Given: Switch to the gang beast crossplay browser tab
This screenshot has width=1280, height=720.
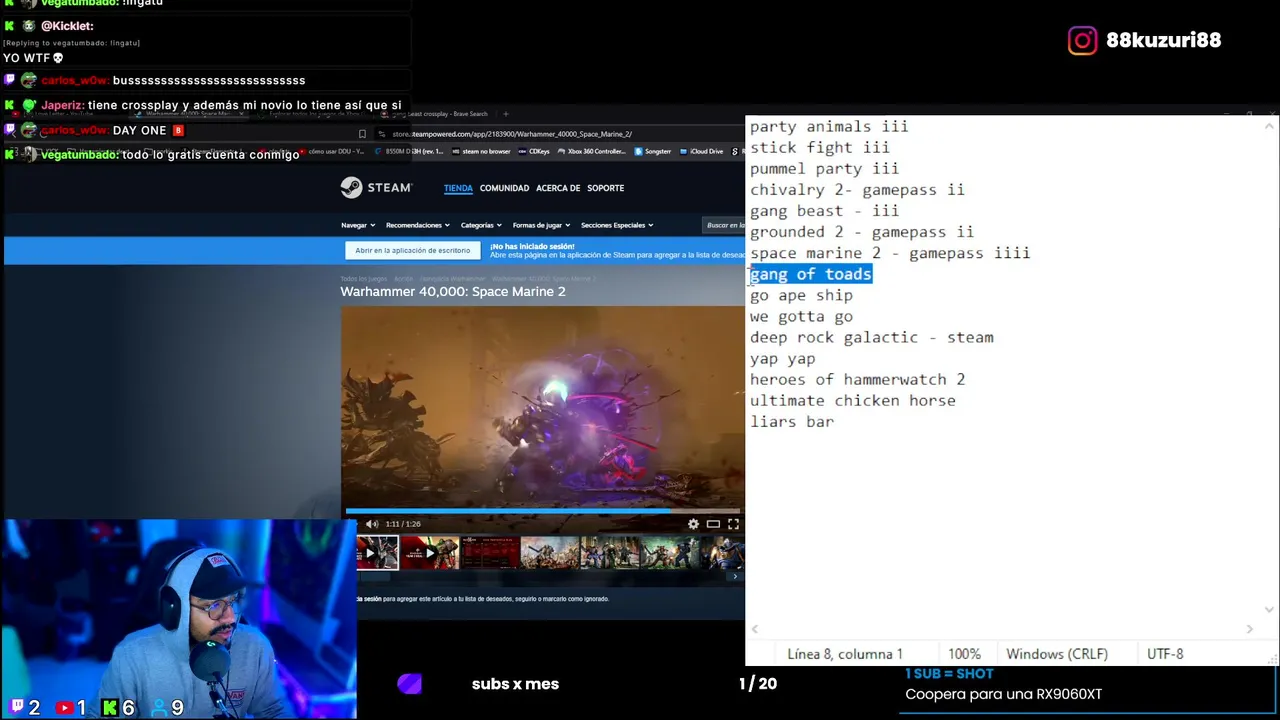Looking at the screenshot, I should tap(436, 114).
